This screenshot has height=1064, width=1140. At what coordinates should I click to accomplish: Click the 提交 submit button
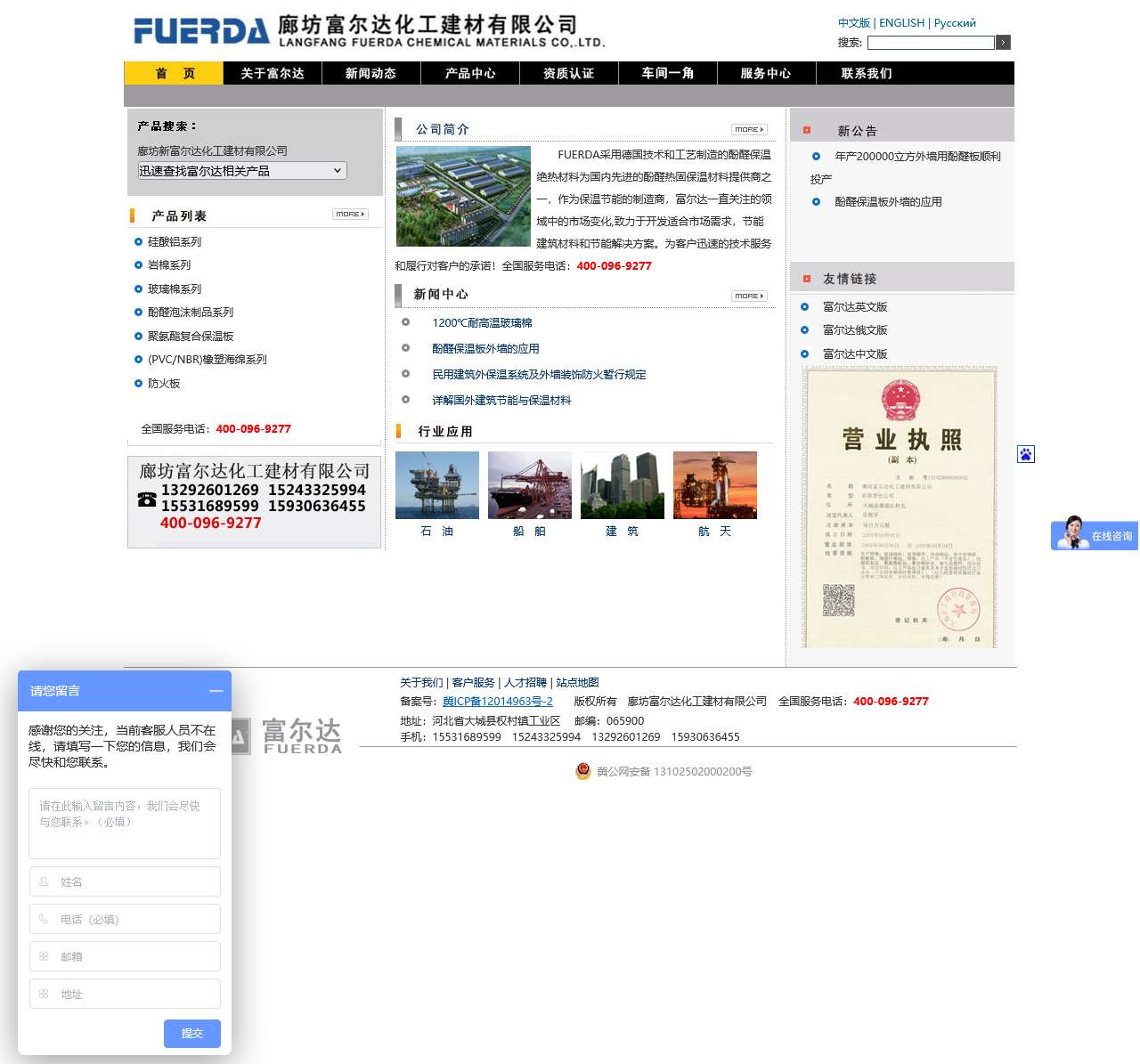(x=191, y=1034)
